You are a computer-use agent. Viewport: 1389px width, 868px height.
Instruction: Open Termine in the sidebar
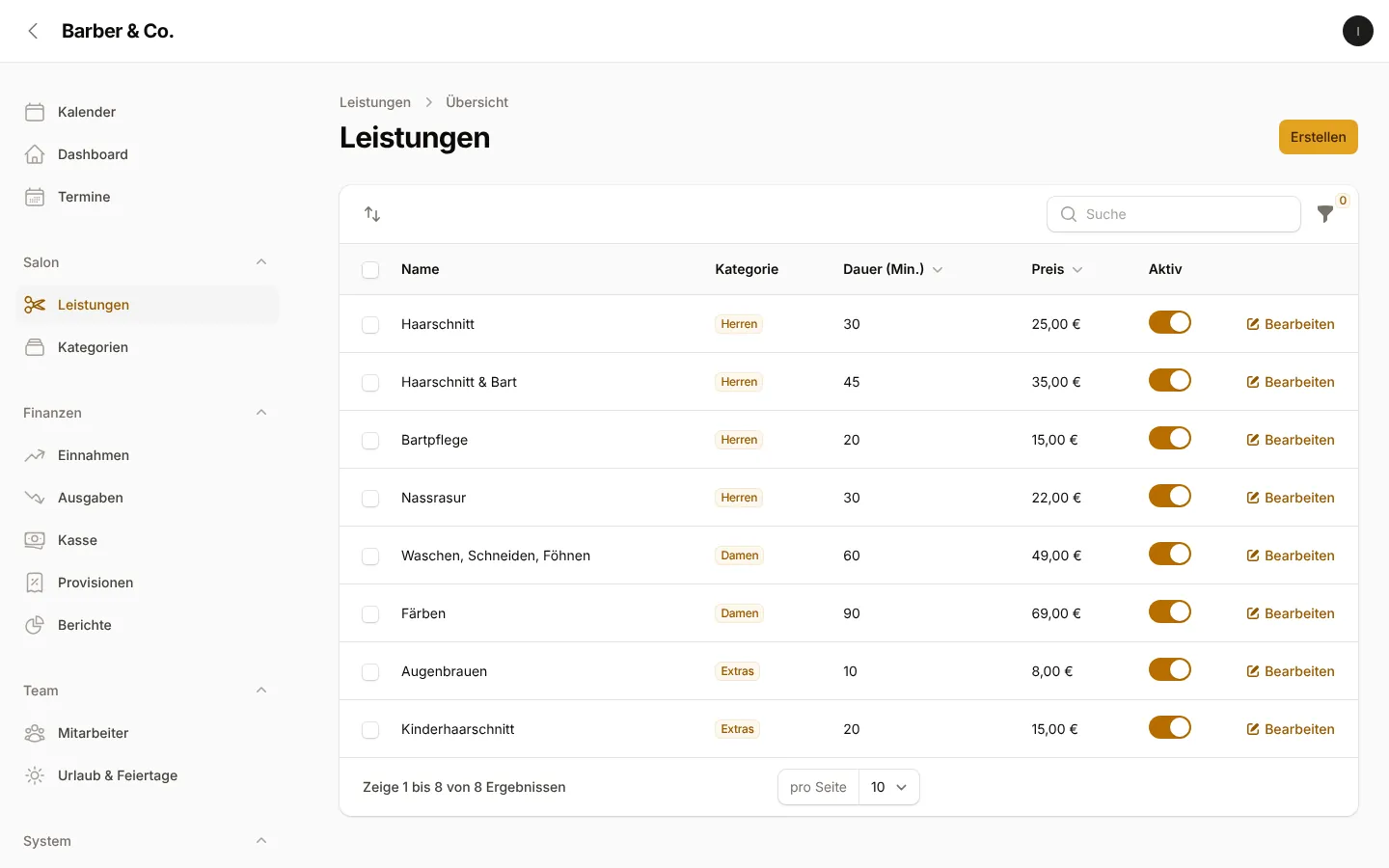[x=148, y=197]
